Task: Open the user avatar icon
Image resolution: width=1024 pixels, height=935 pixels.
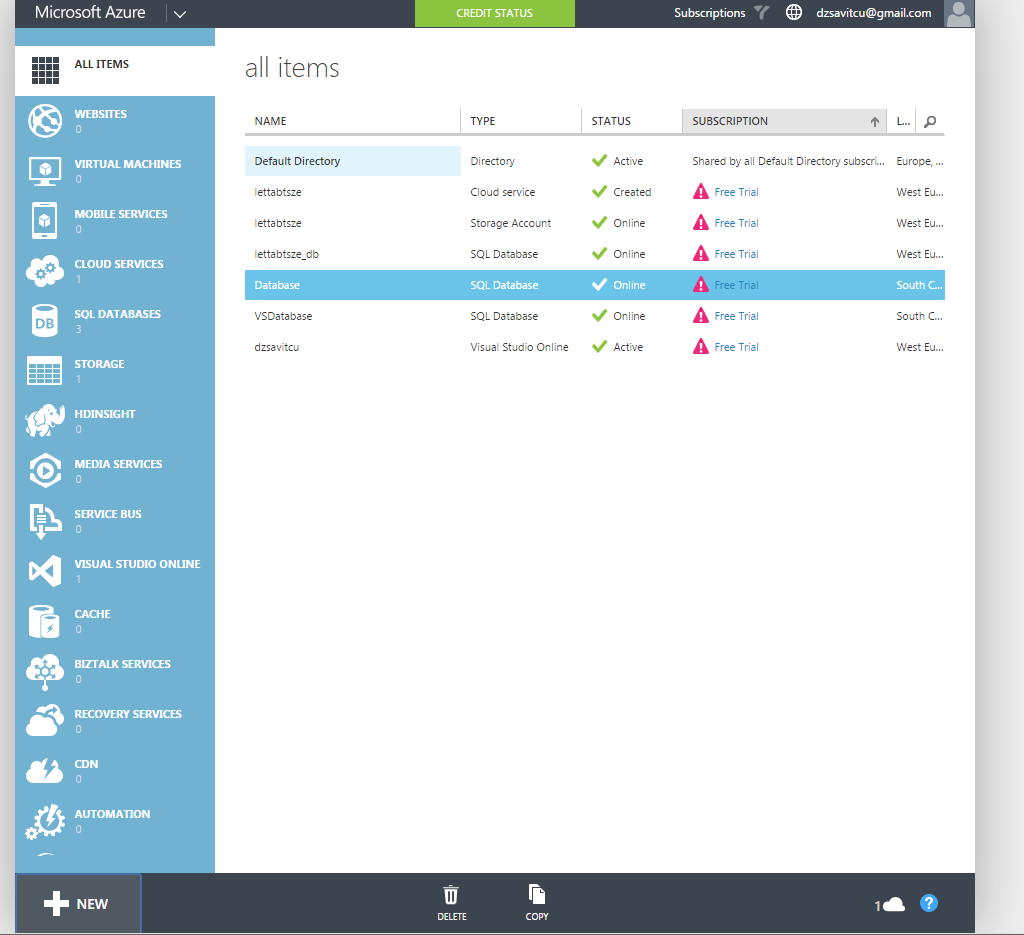Action: (959, 13)
